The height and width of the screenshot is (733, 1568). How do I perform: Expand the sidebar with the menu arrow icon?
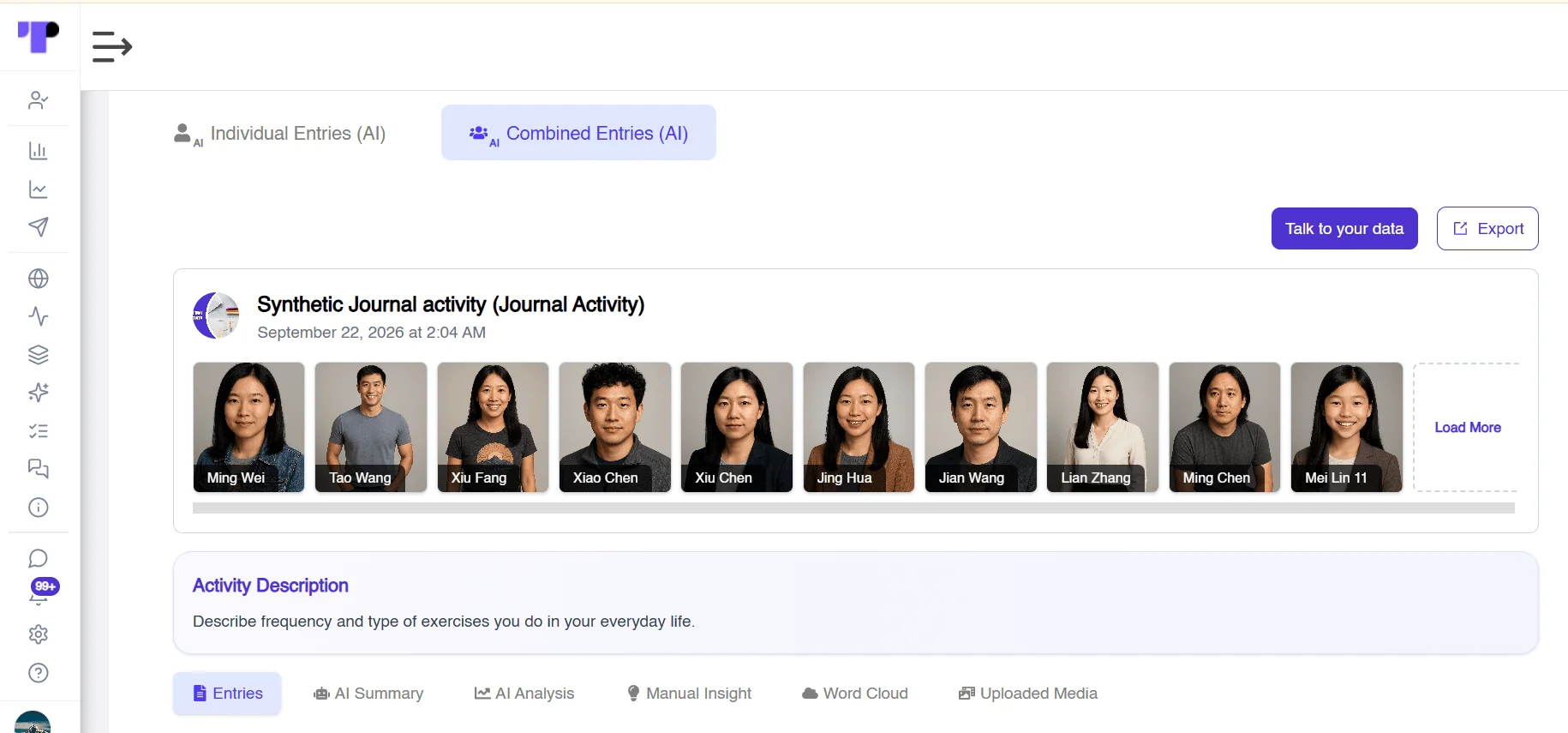click(112, 46)
